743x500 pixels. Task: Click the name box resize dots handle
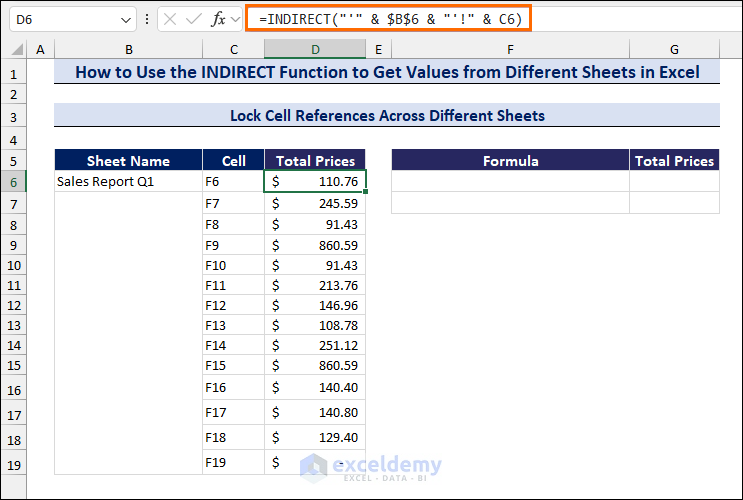[148, 19]
